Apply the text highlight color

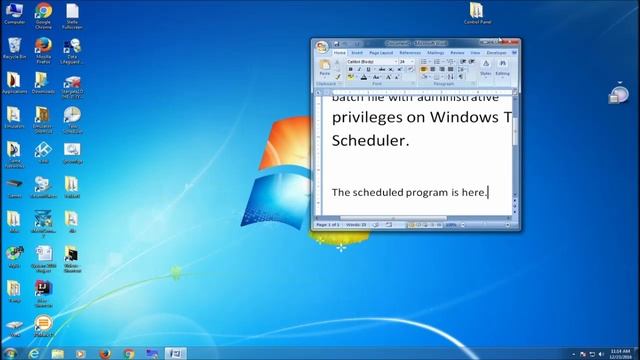click(351, 77)
